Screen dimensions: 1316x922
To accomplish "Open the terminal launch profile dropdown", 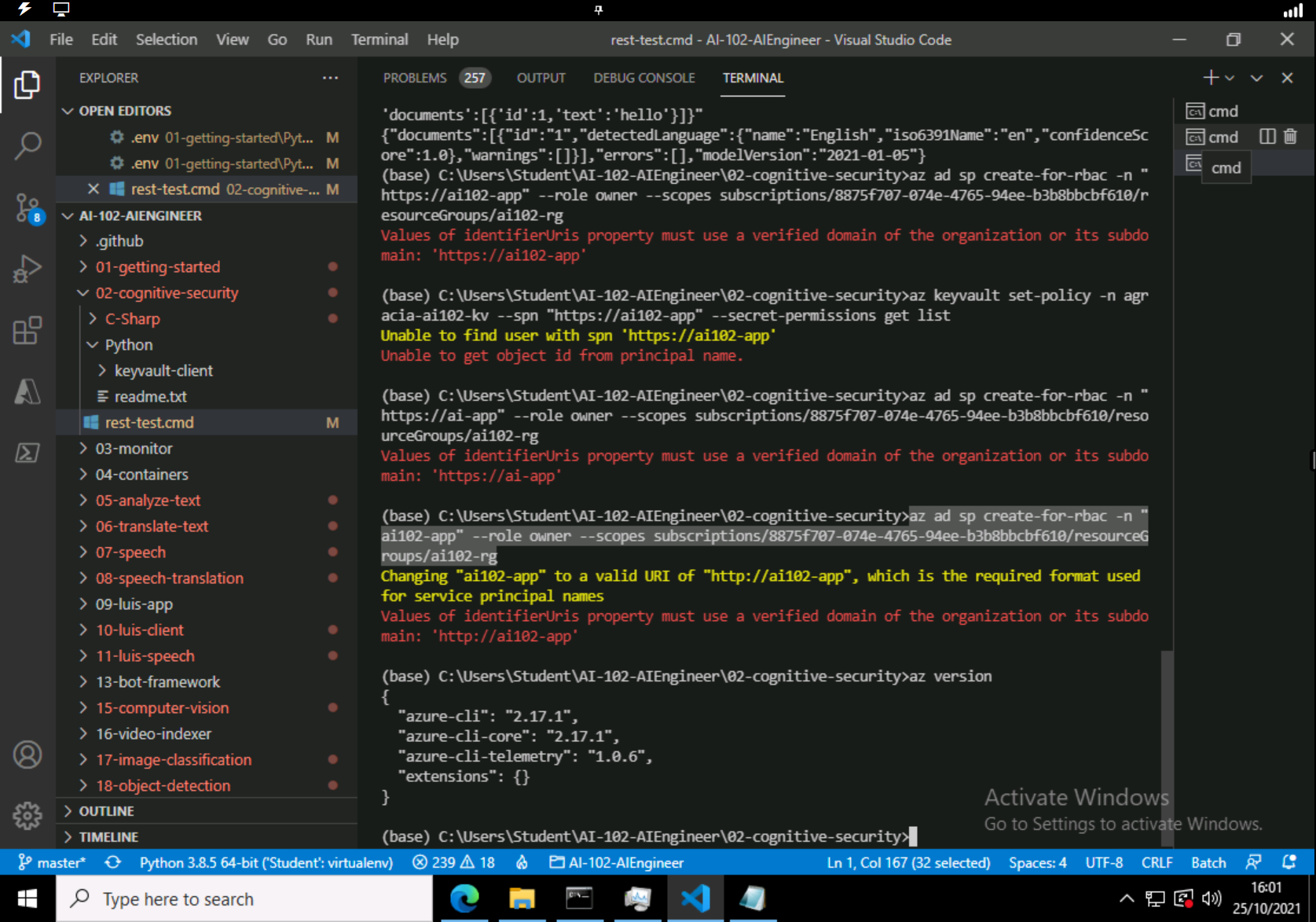I will [1230, 78].
